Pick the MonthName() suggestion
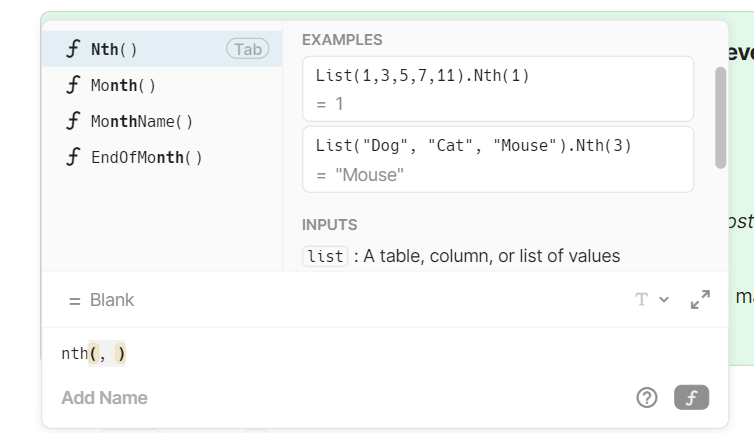Image resolution: width=754 pixels, height=433 pixels. click(142, 121)
